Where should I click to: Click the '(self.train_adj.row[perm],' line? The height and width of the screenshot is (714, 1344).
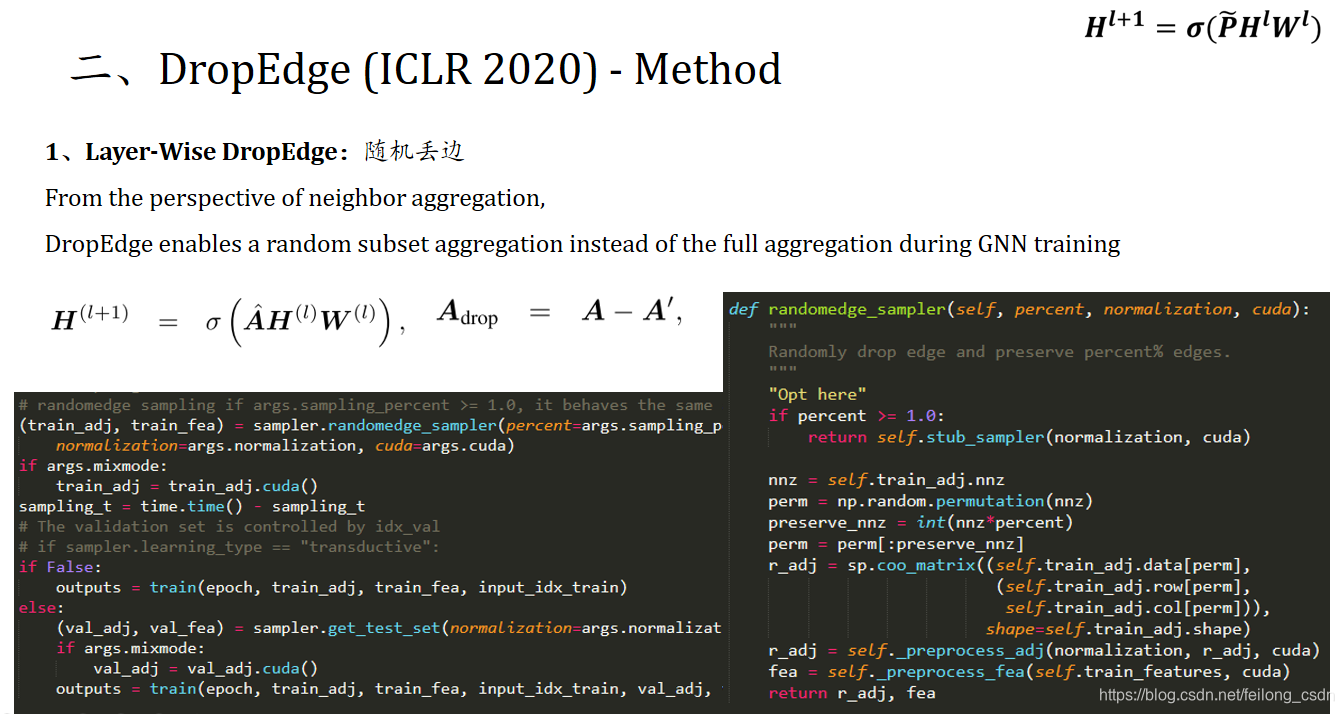(x=1123, y=587)
